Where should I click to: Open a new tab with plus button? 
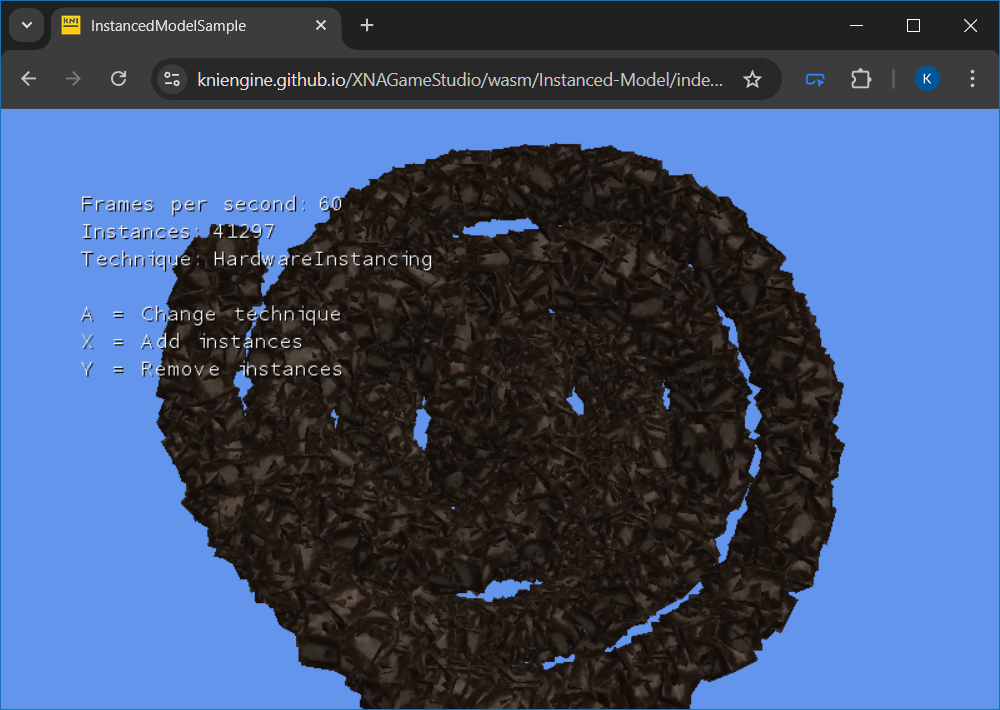(367, 26)
